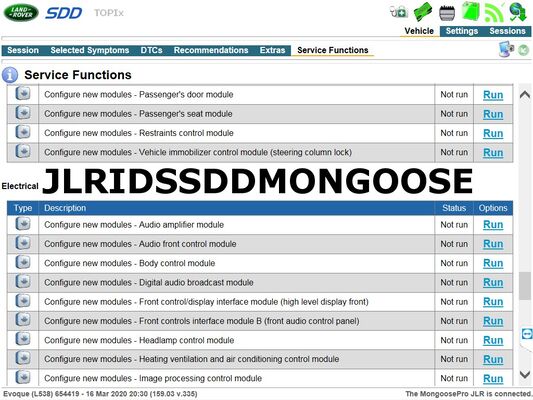The height and width of the screenshot is (400, 533).
Task: Click type icon for Digital audio broadcast row
Action: coord(23,281)
